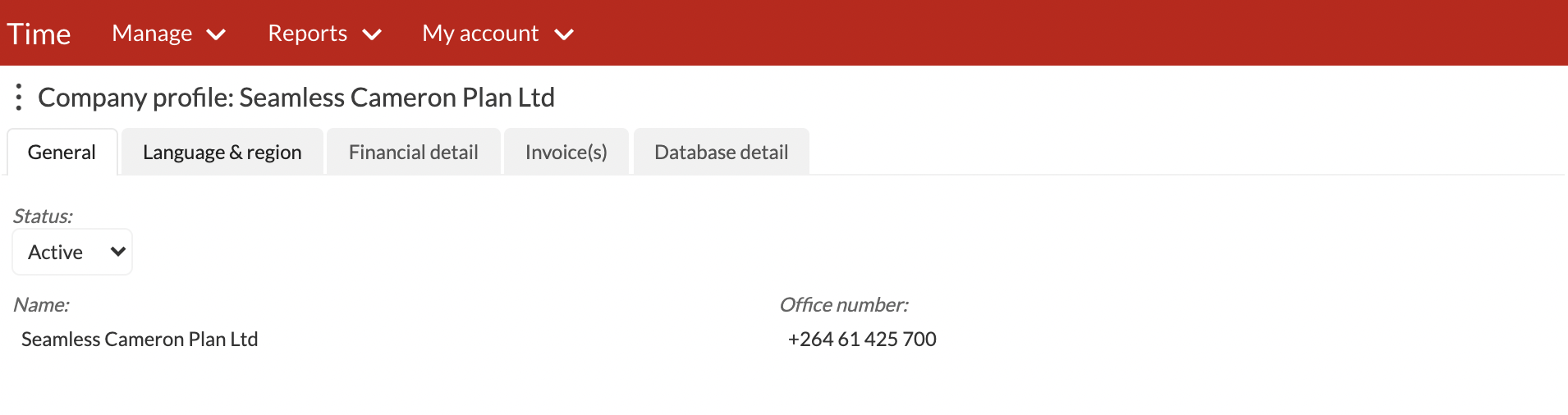Open the three-dot options menu beside Company profile
The height and width of the screenshot is (415, 1568).
[x=18, y=98]
